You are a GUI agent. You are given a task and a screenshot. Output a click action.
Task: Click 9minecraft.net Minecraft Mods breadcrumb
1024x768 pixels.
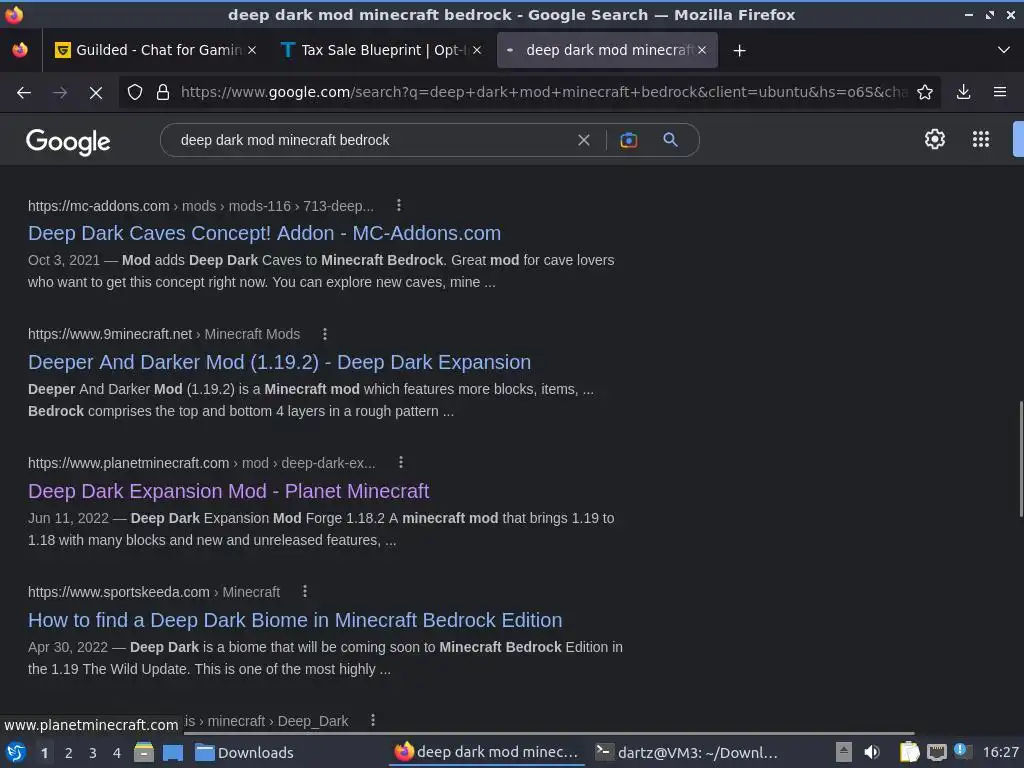164,334
